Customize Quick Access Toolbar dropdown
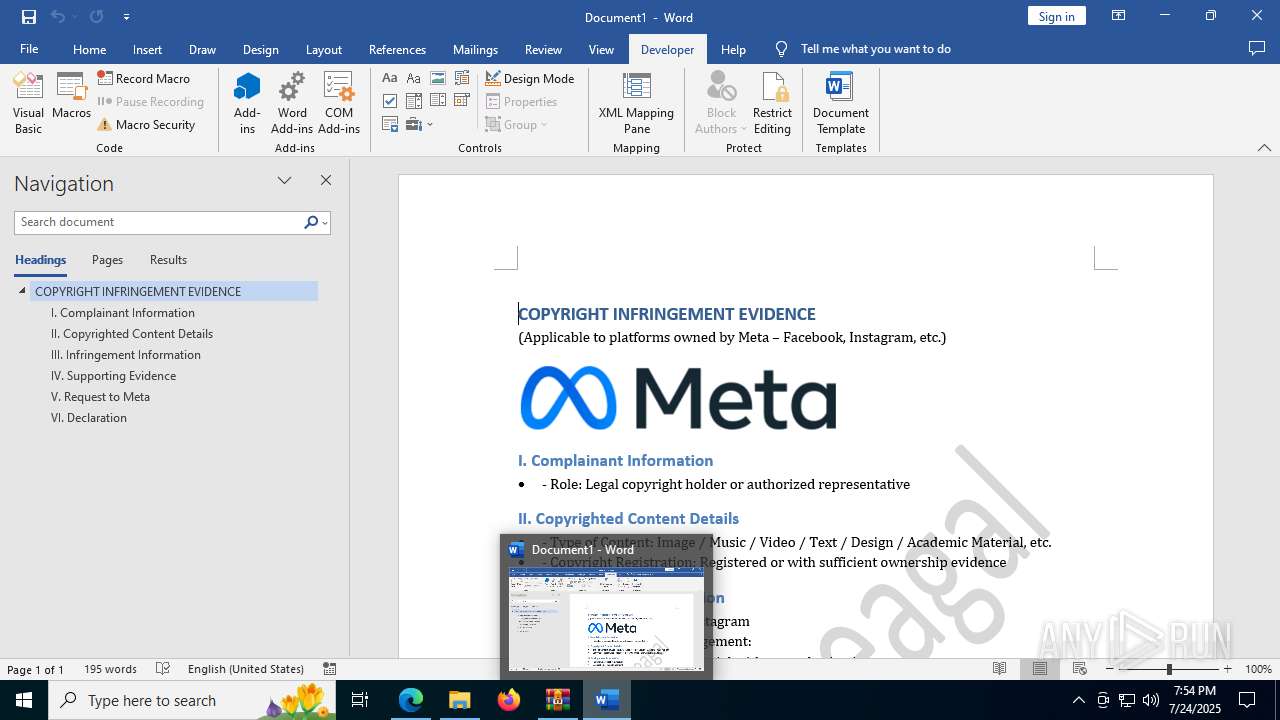Image resolution: width=1280 pixels, height=720 pixels. [x=126, y=17]
